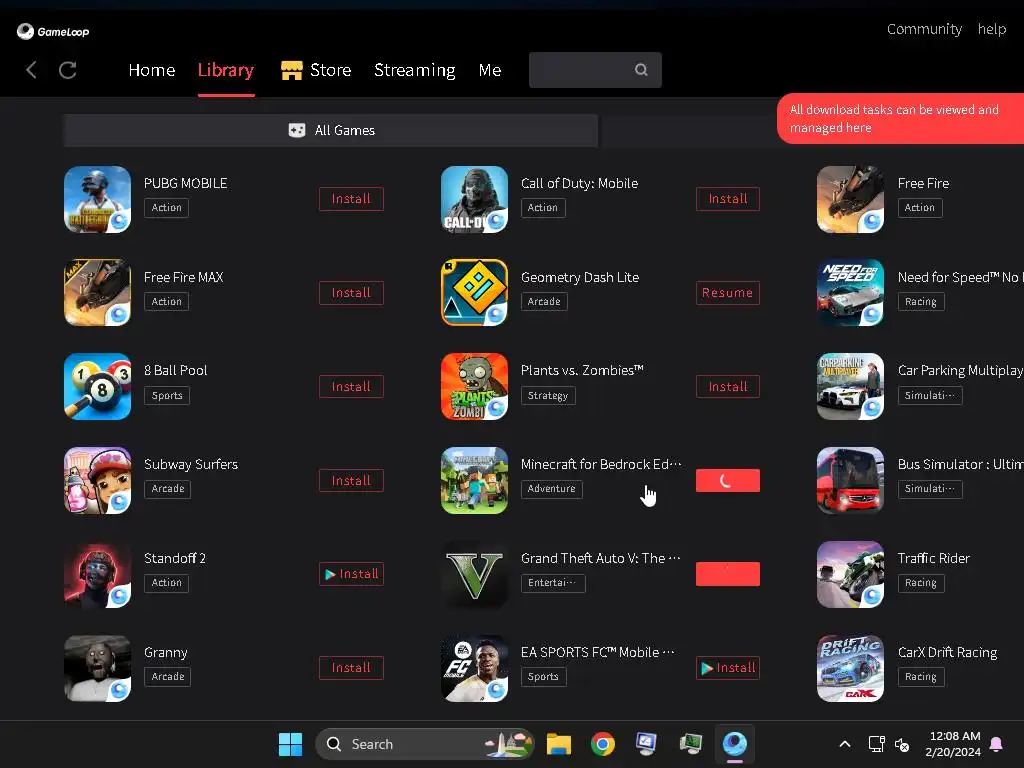Show hidden tray icons chevron
The image size is (1024, 768).
click(844, 744)
